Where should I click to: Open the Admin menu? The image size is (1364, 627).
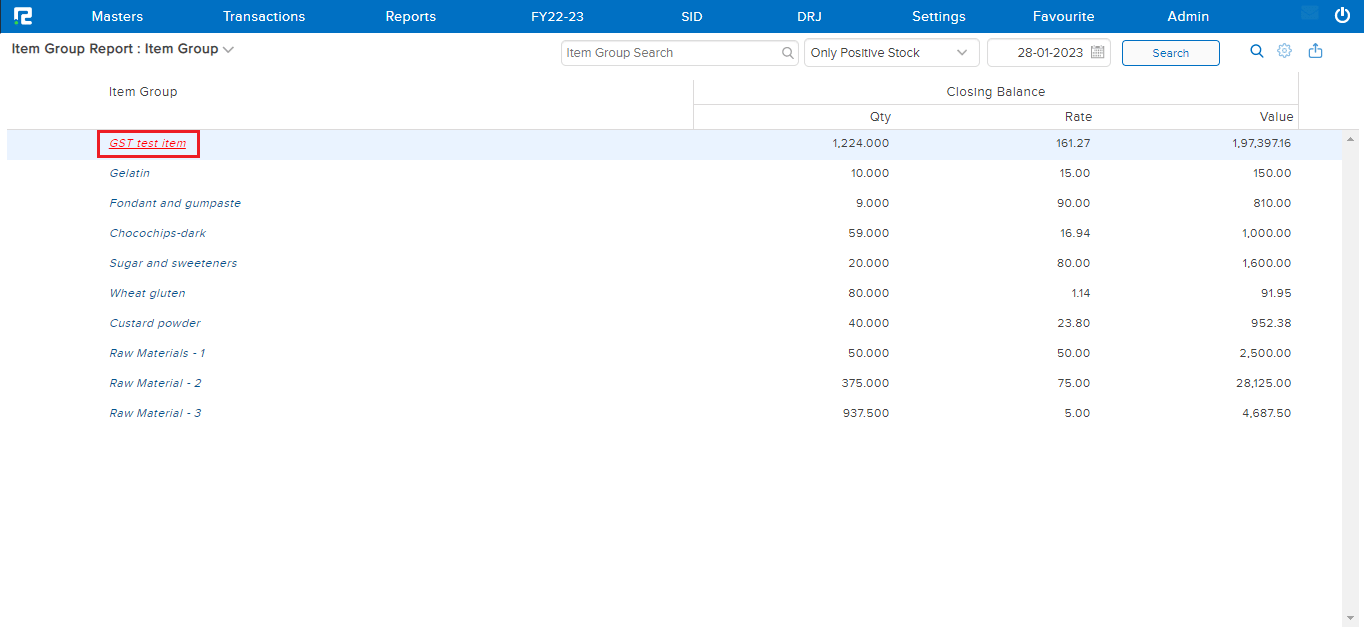[1187, 16]
